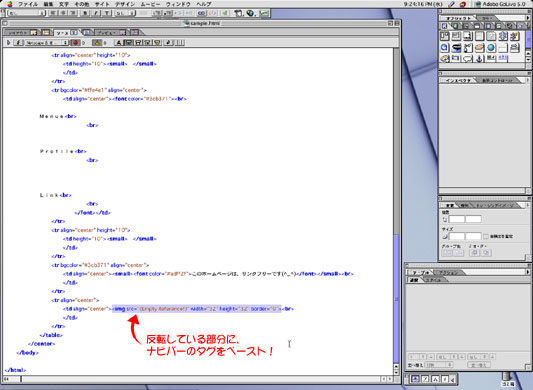Toggle the constrain proportions checkbox under サイズ
The image size is (533, 390).
click(x=486, y=236)
